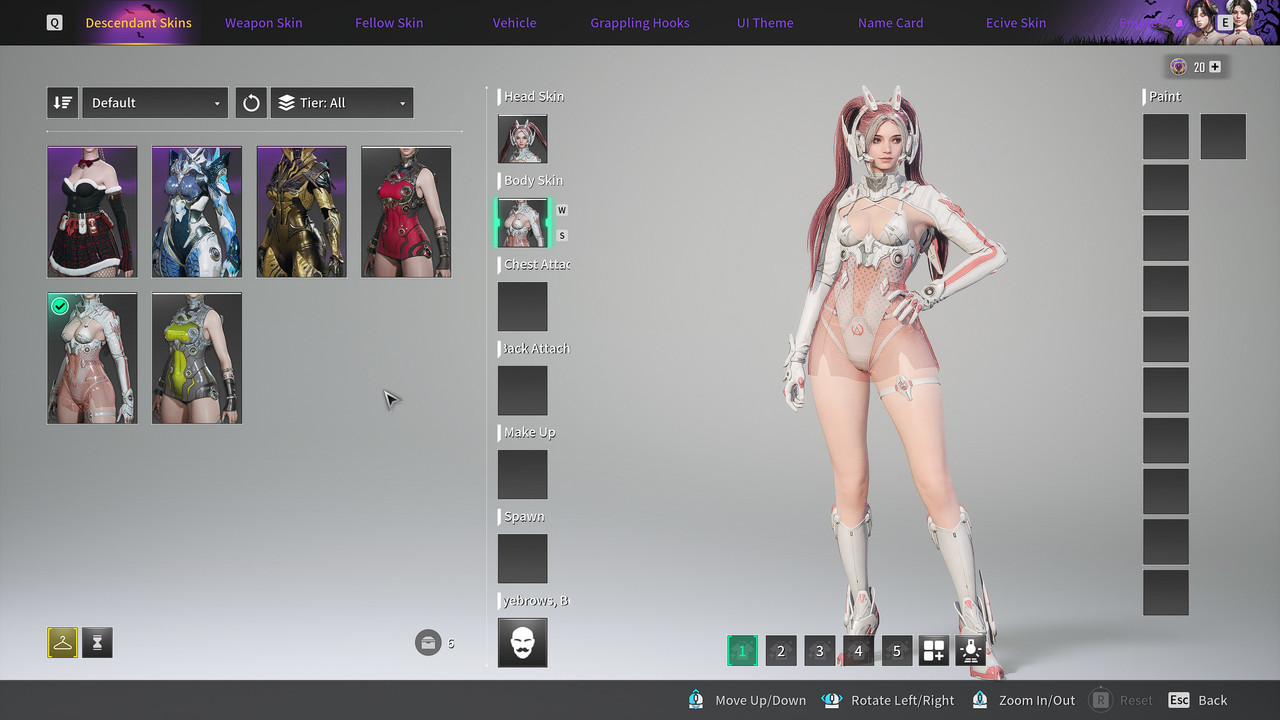This screenshot has height=720, width=1280.
Task: Select the UI Theme tab
Action: 765,22
